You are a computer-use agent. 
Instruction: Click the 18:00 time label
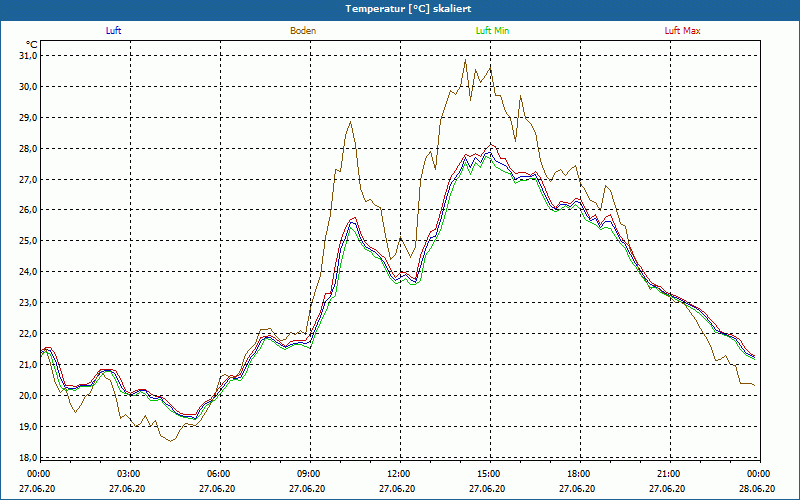point(580,474)
